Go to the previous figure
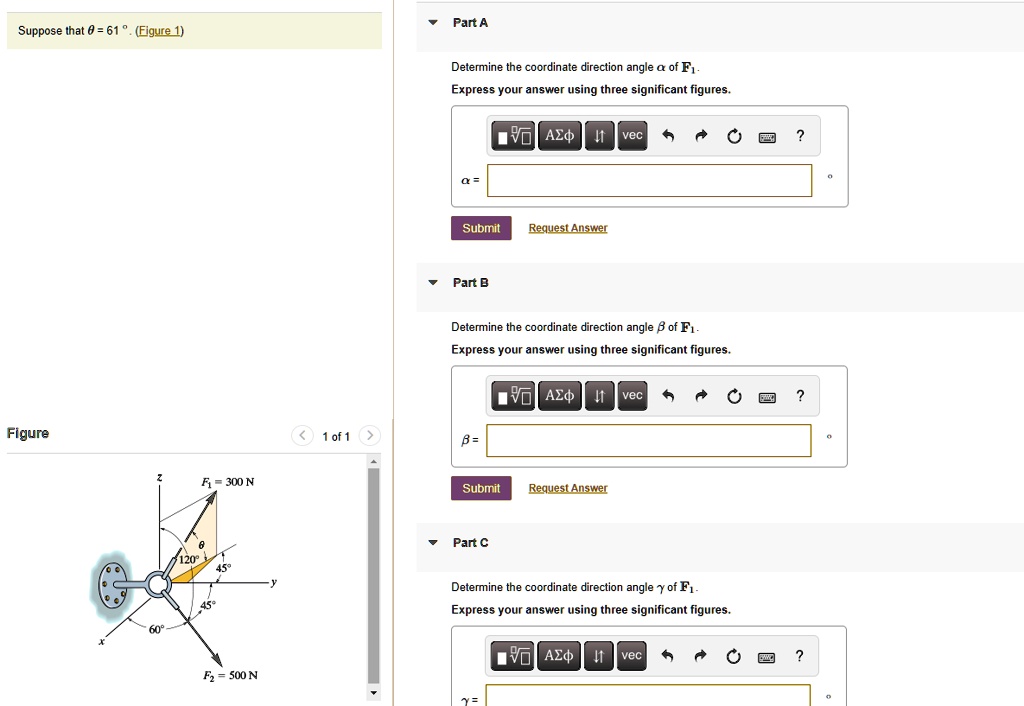The height and width of the screenshot is (706, 1024). click(303, 436)
